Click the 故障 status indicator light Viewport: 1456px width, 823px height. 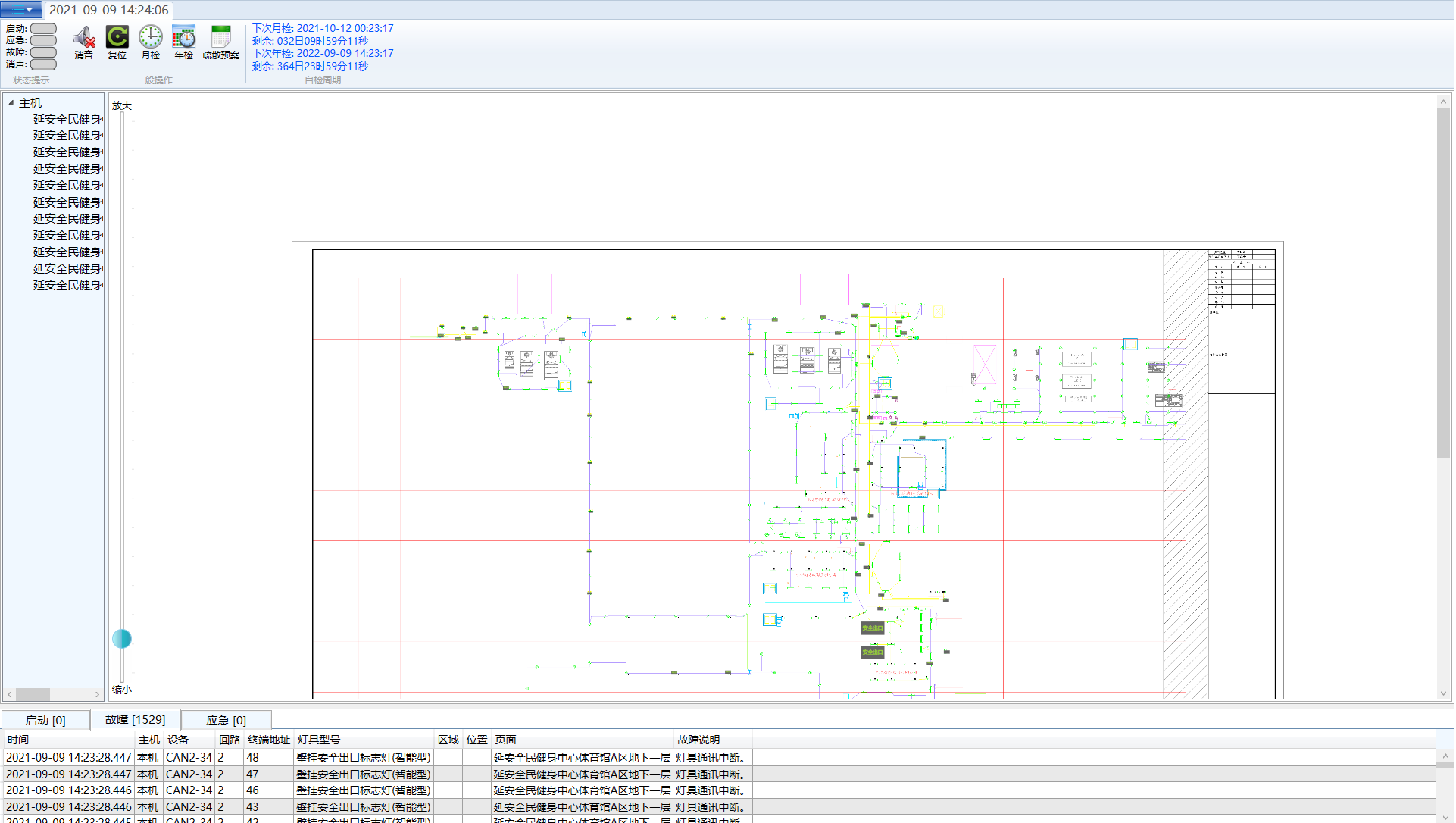tap(43, 53)
